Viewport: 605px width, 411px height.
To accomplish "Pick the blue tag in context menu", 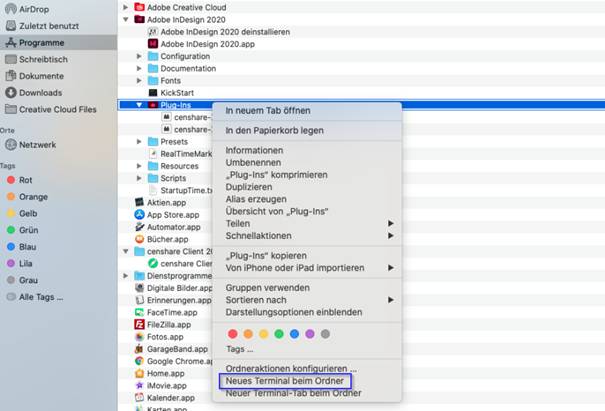I will [x=294, y=334].
